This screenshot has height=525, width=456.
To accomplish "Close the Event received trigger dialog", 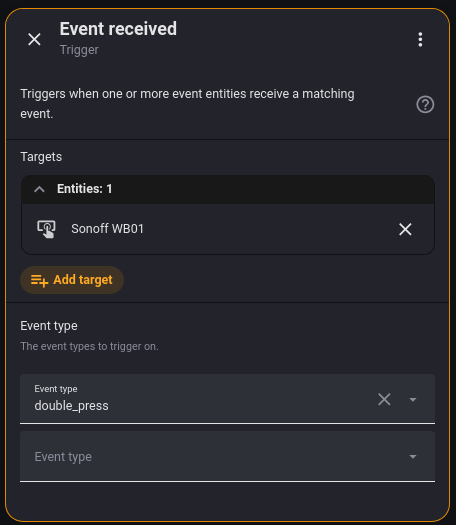I will click(x=34, y=39).
